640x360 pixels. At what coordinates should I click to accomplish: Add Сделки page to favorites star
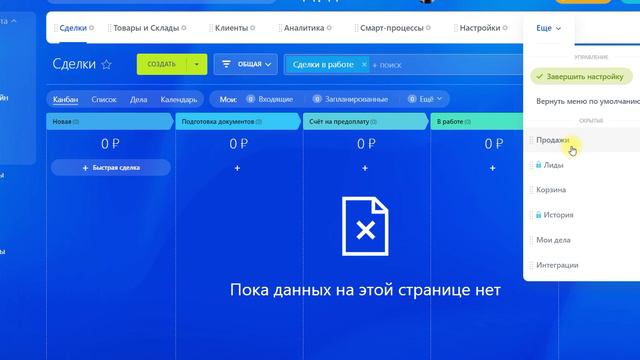tap(107, 64)
